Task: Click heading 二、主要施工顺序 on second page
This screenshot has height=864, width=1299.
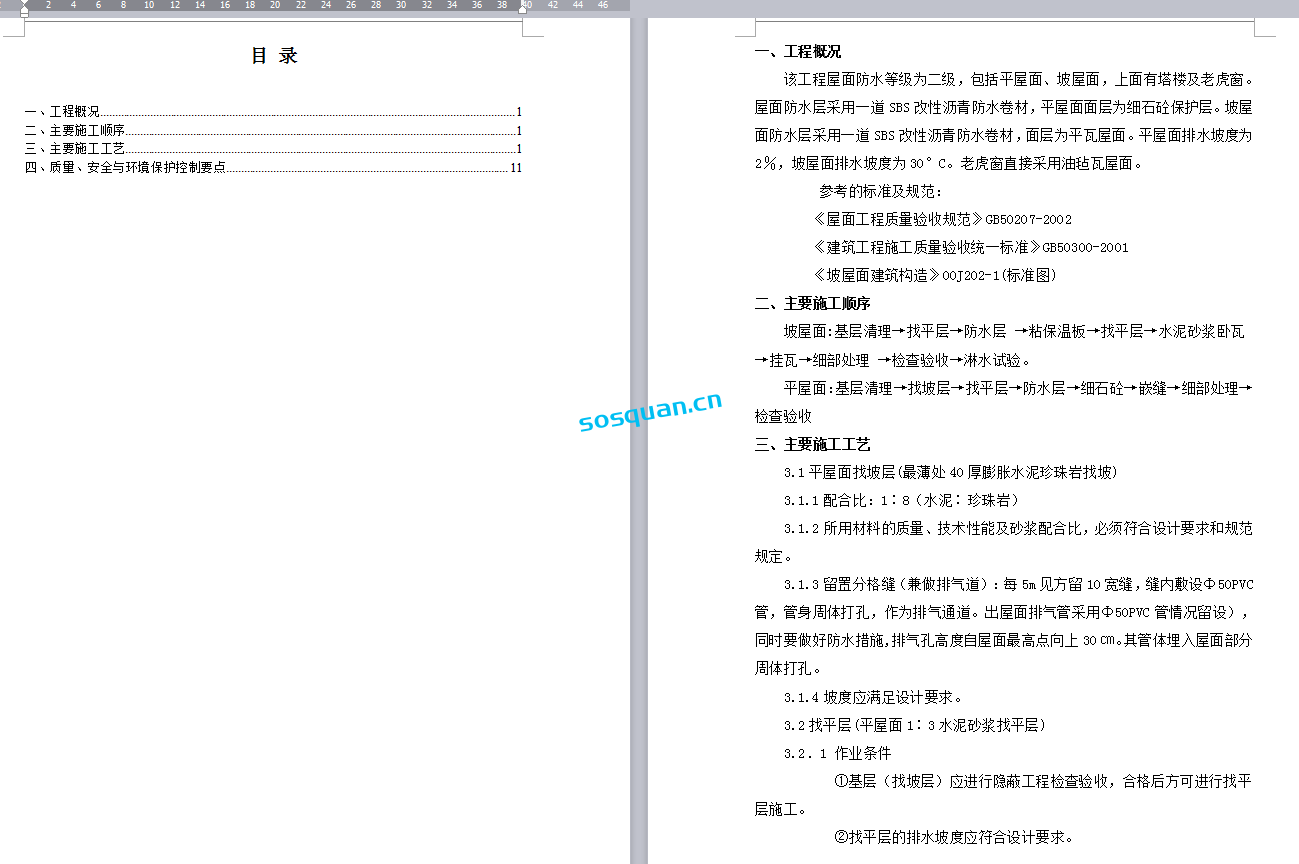Action: pyautogui.click(x=812, y=304)
